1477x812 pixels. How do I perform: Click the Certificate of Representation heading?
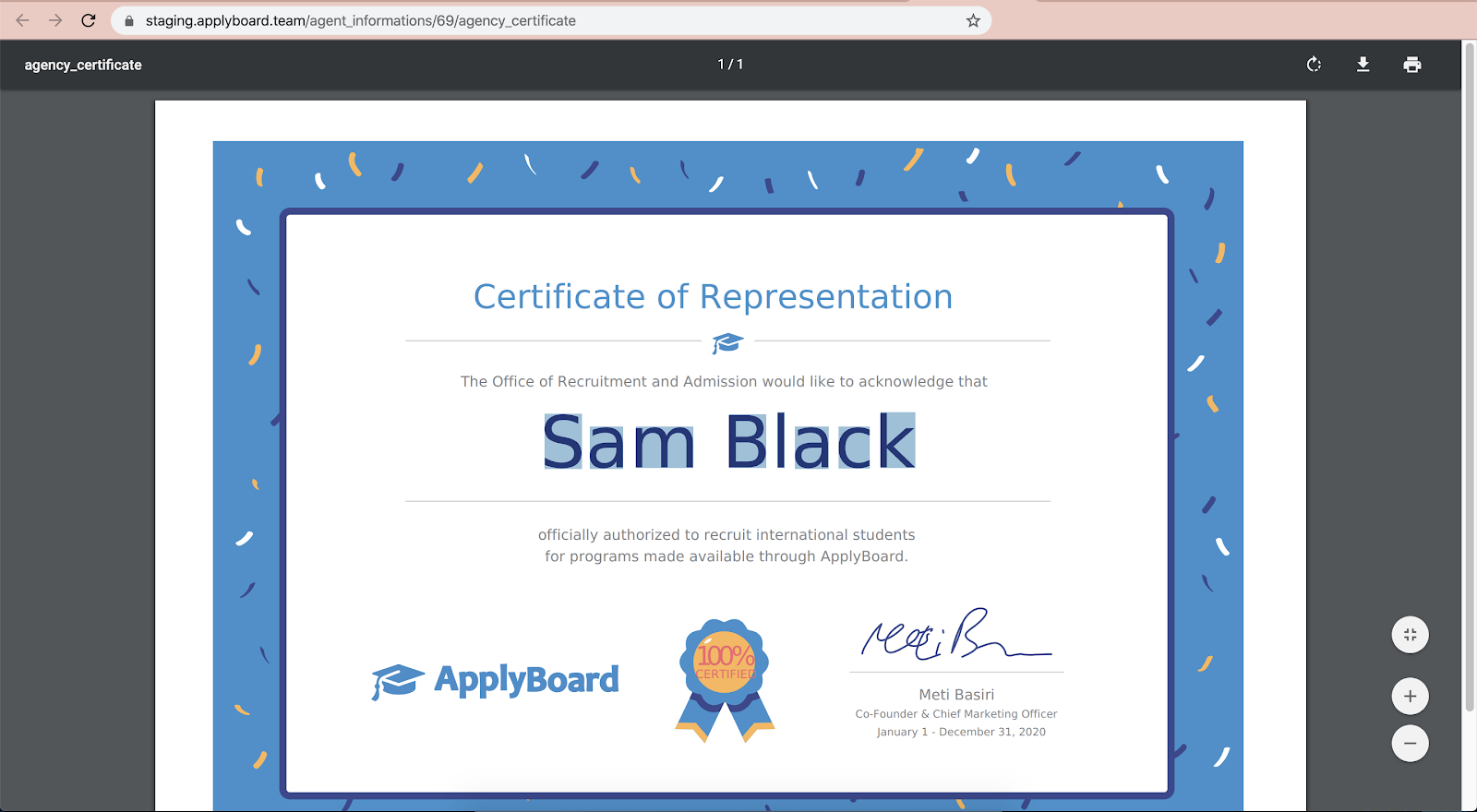(x=713, y=297)
